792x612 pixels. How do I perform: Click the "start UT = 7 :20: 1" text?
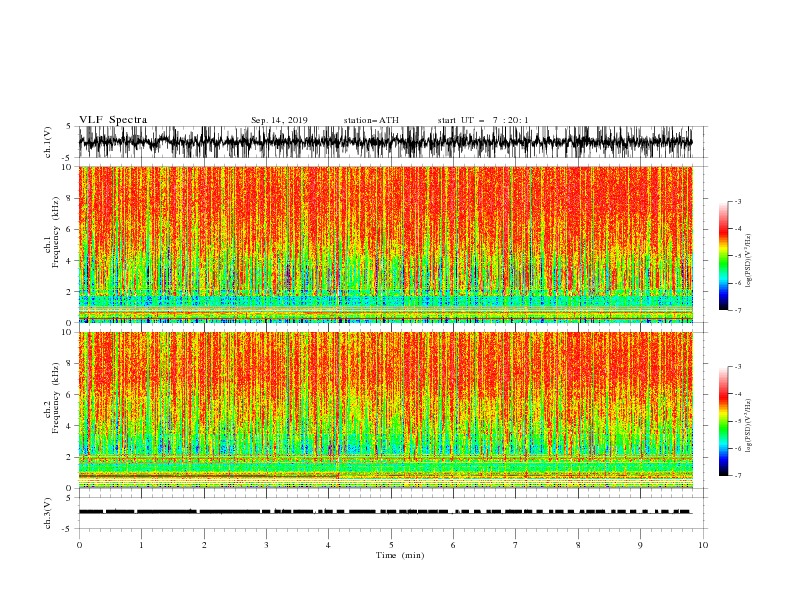(483, 120)
